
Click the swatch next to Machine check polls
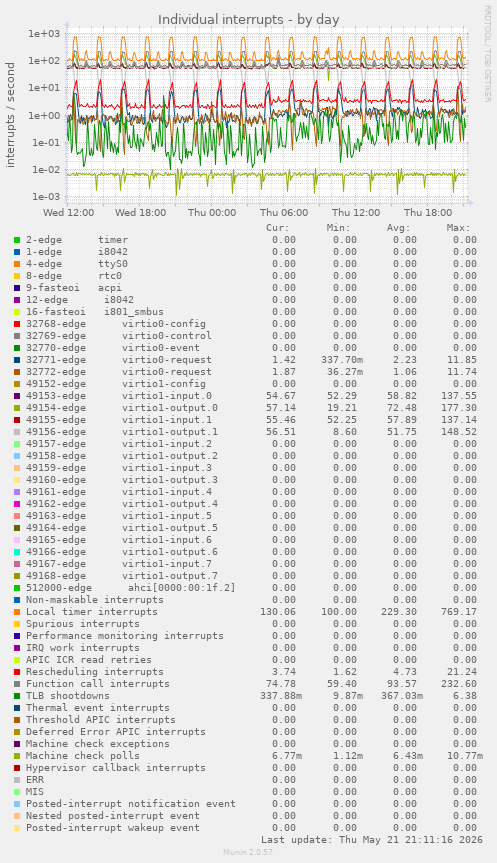click(17, 756)
